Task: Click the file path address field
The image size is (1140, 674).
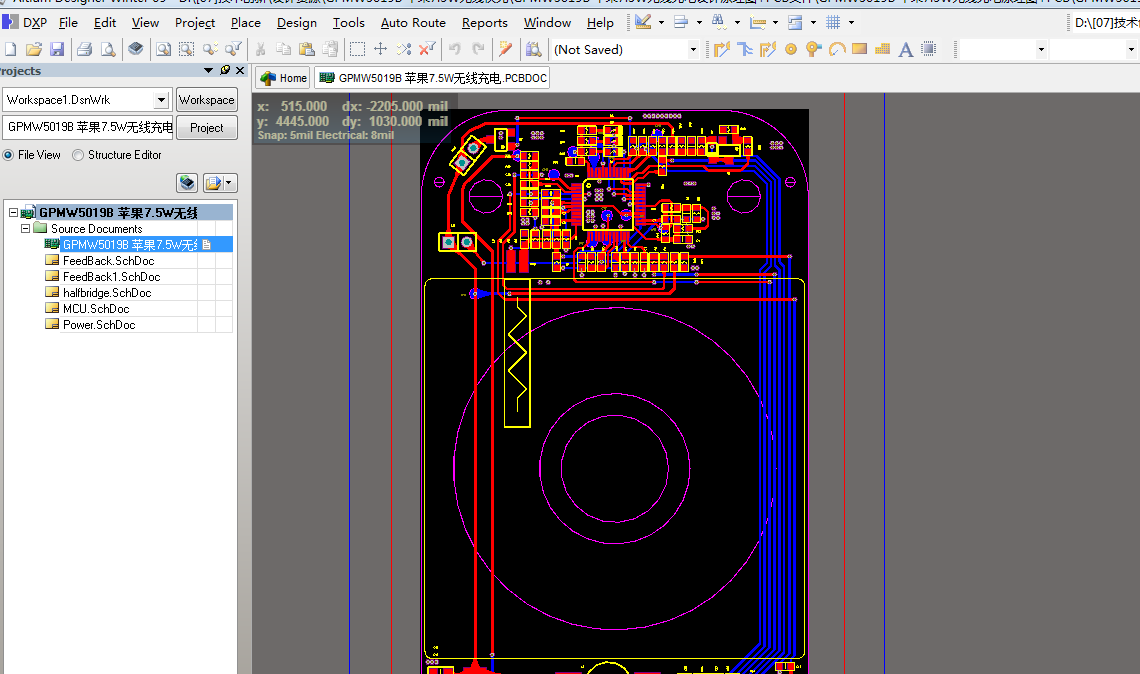Action: pos(1105,23)
